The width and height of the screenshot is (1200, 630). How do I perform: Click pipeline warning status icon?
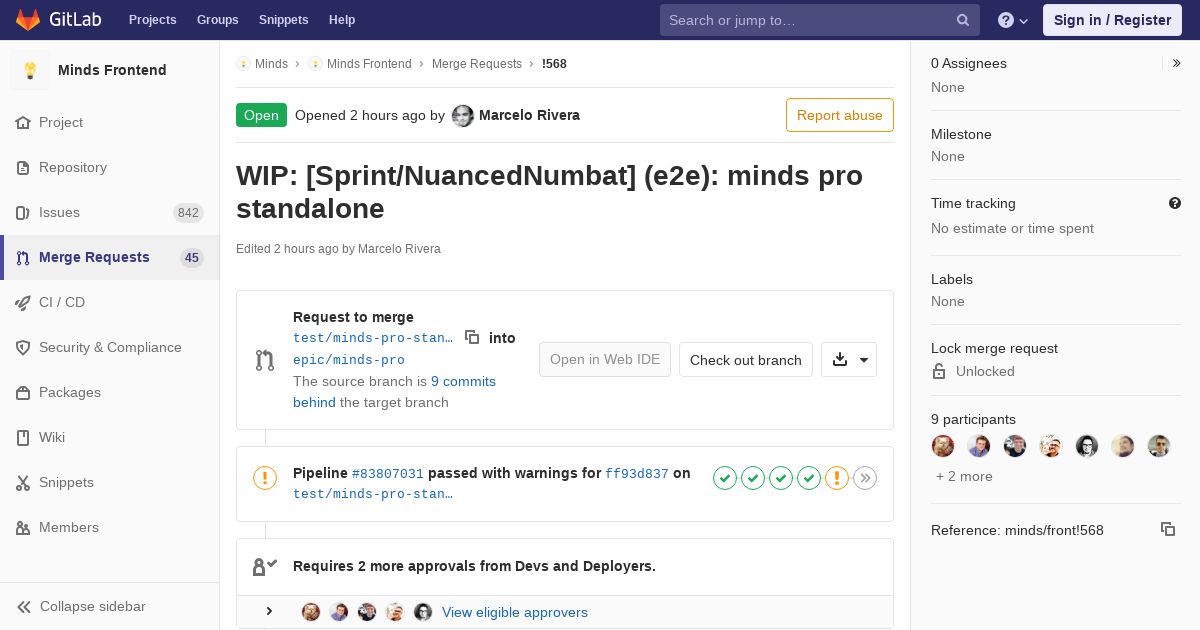tap(265, 478)
